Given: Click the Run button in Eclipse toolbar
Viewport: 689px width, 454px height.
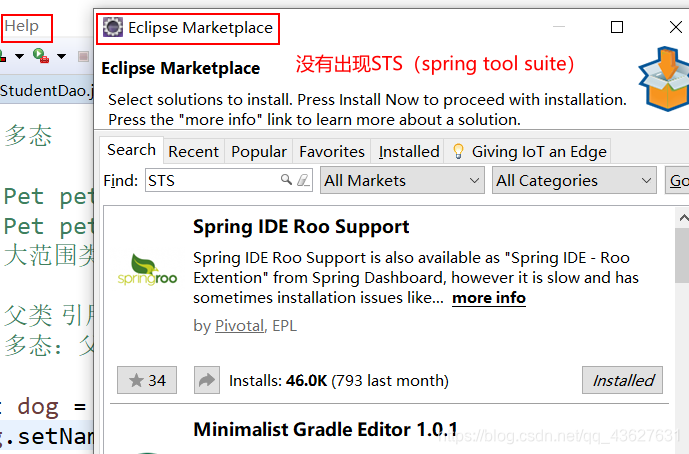Looking at the screenshot, I should click(40, 56).
